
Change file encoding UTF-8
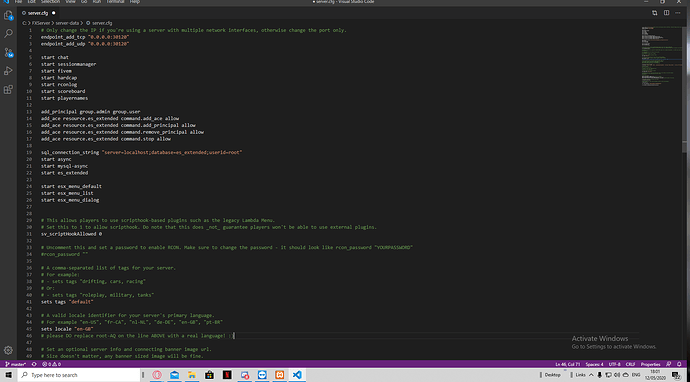pos(614,364)
